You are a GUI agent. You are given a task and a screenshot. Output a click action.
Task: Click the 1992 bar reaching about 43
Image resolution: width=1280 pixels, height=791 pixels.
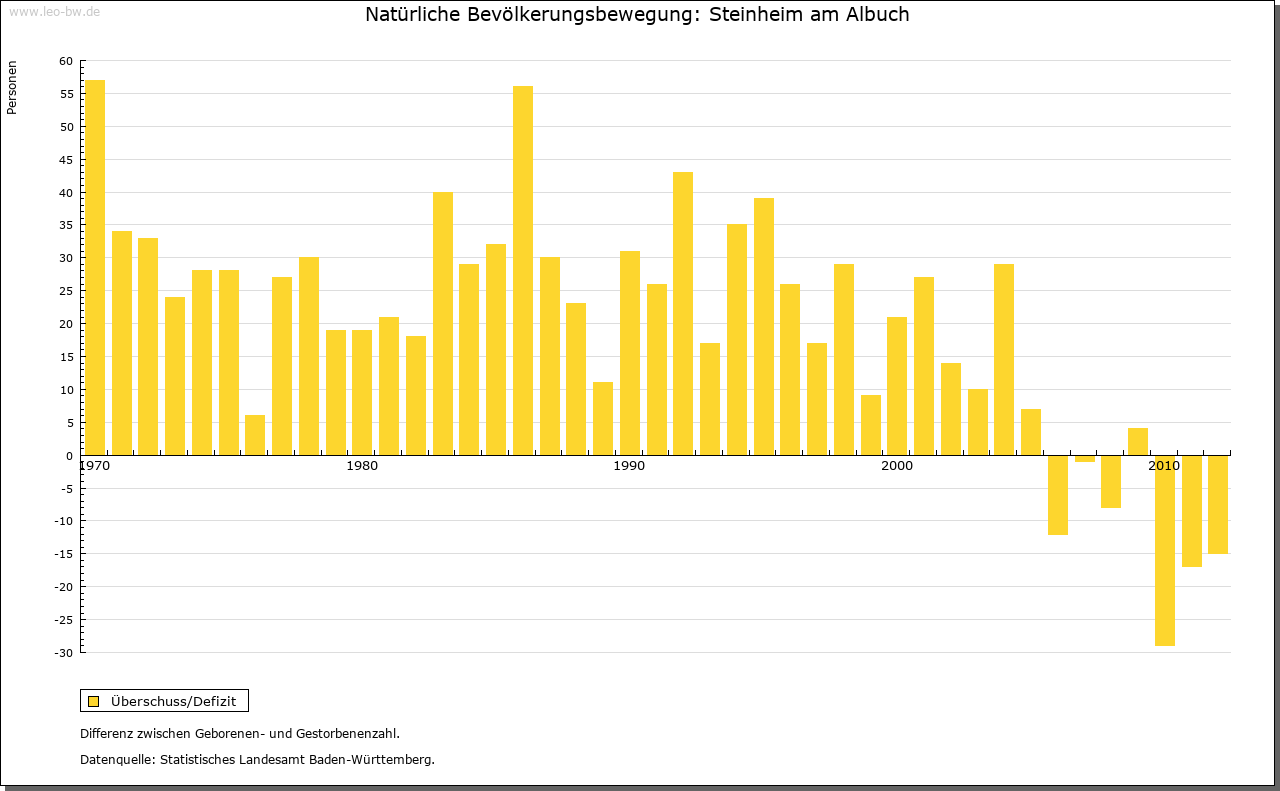pyautogui.click(x=683, y=313)
